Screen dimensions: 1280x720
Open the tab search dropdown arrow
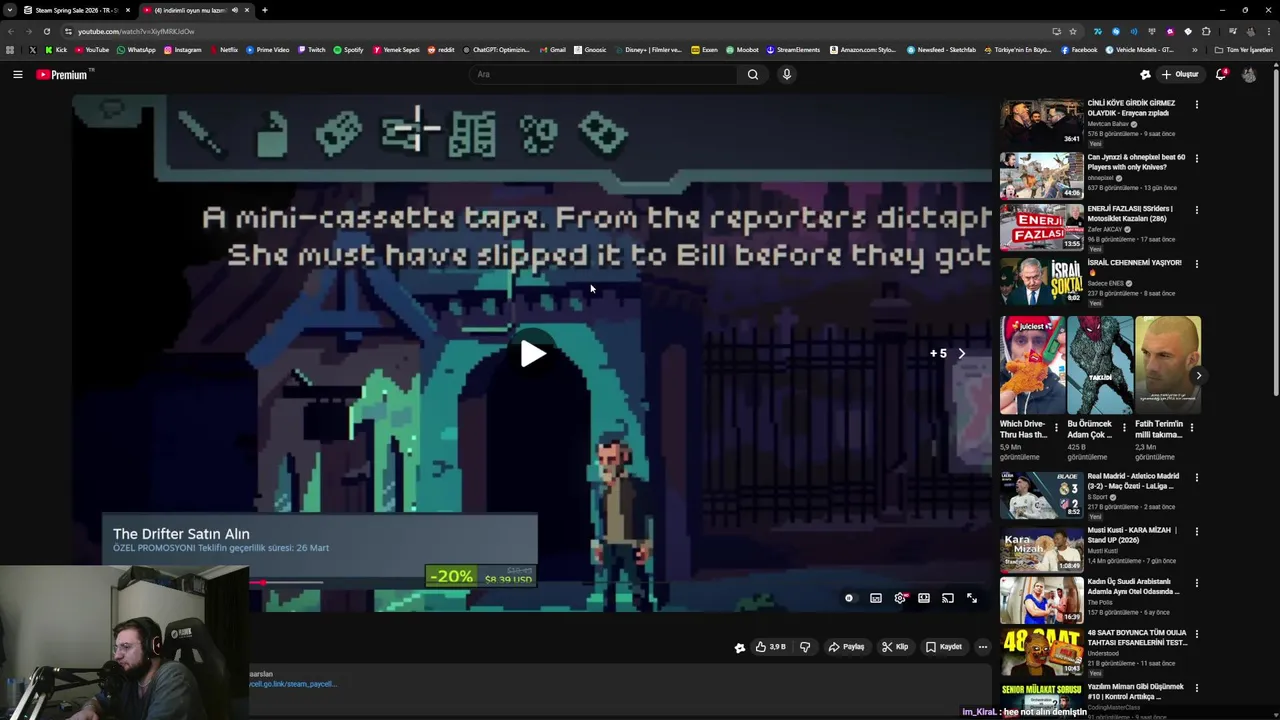[9, 10]
